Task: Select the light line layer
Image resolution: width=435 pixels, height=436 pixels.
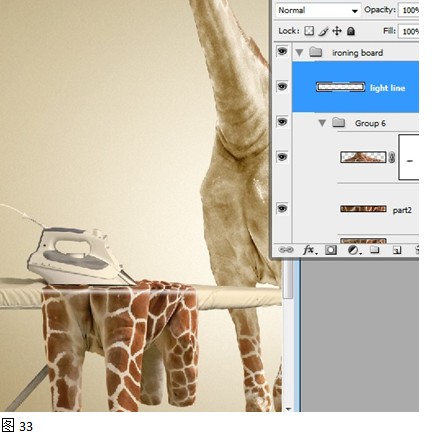Action: click(355, 87)
